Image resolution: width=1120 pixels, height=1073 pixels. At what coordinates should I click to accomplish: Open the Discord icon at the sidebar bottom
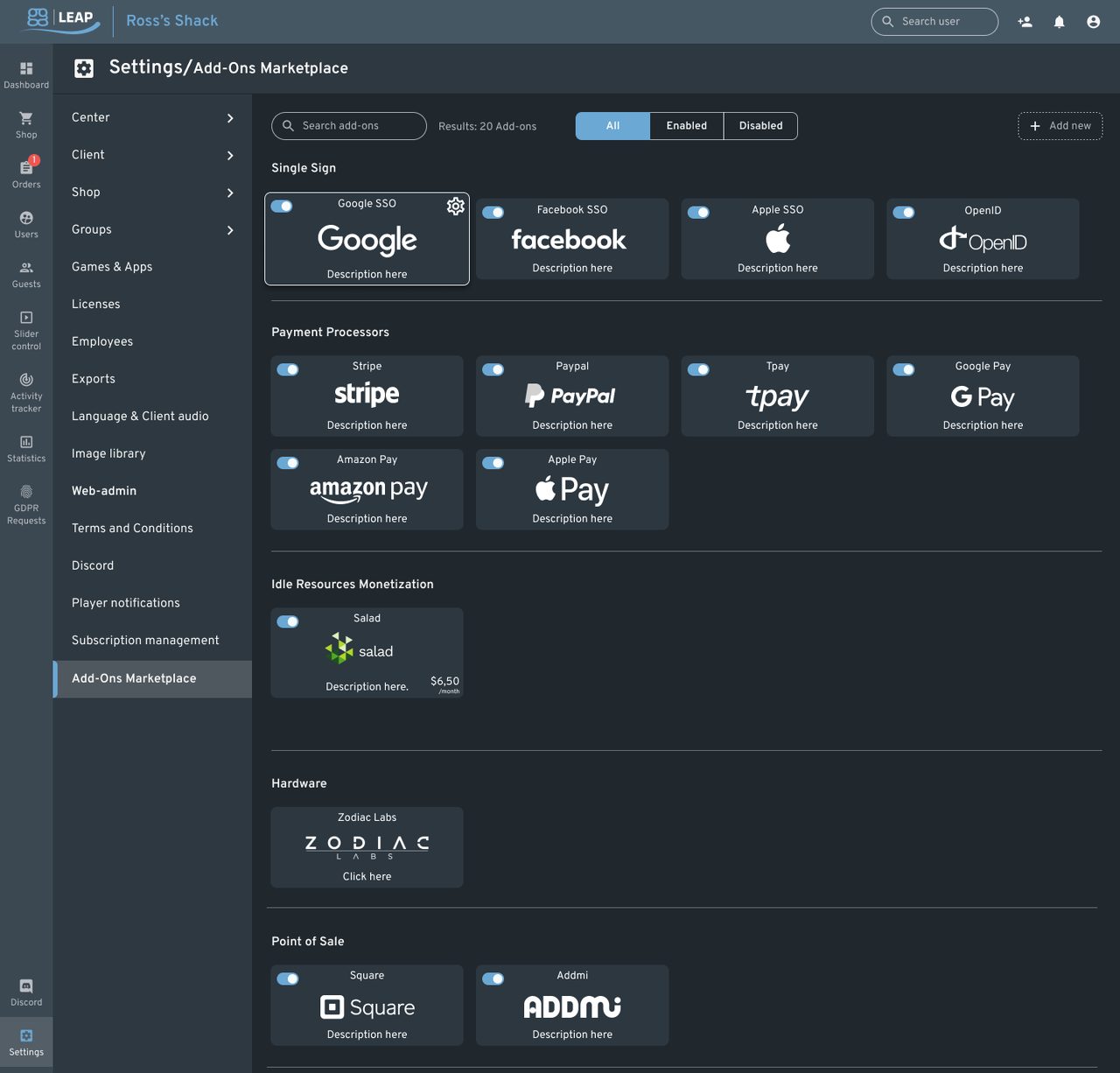[x=26, y=986]
